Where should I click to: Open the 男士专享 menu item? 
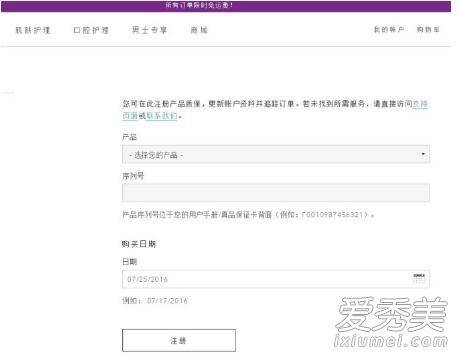149,30
